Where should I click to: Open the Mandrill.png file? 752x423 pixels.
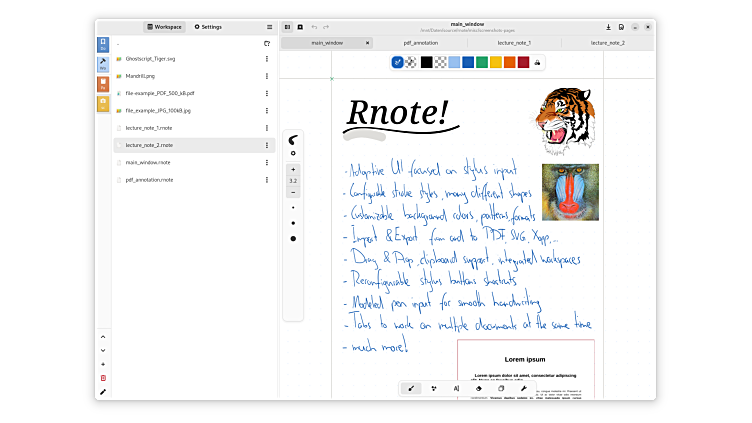pos(194,76)
